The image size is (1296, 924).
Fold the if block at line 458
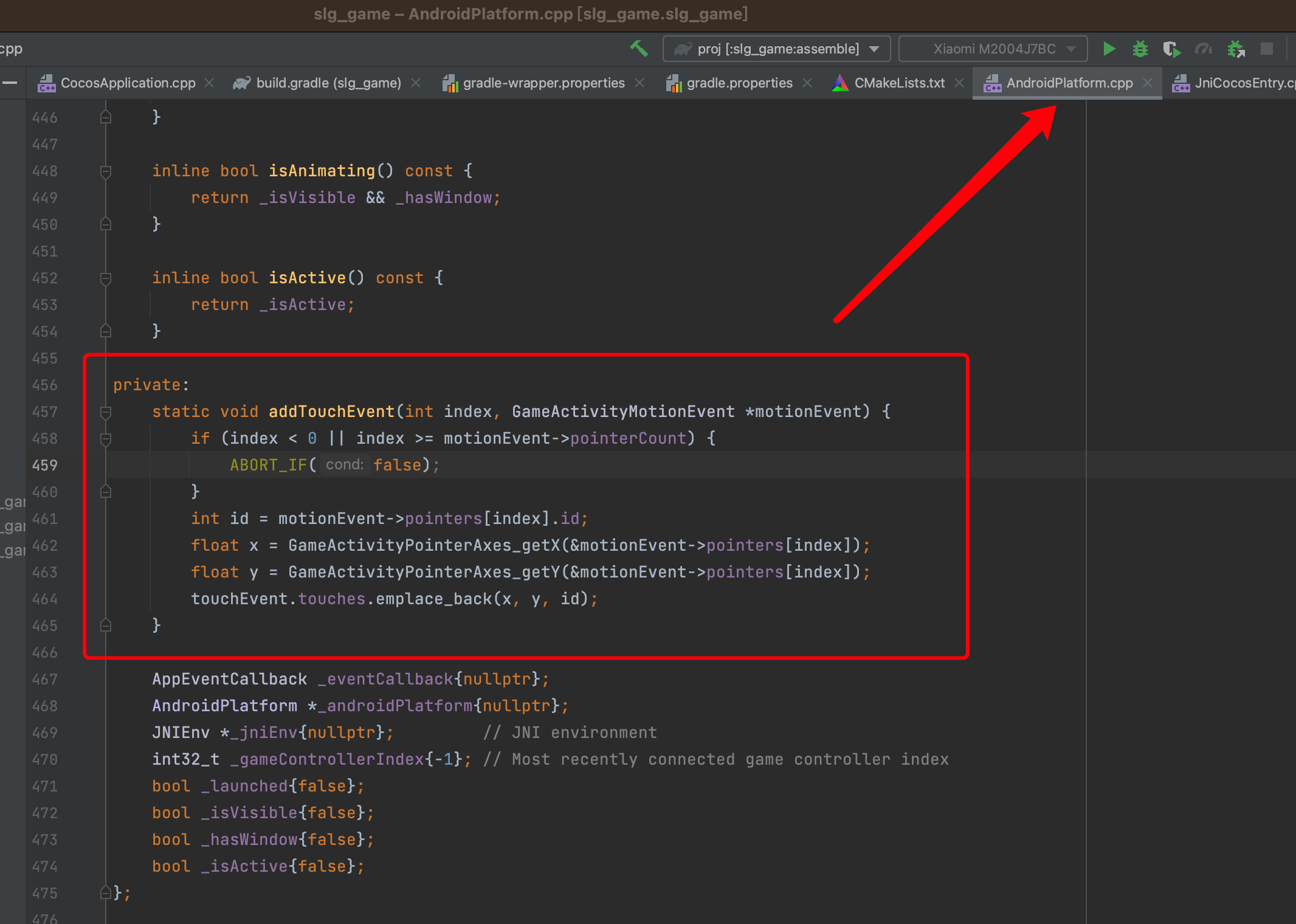(105, 439)
